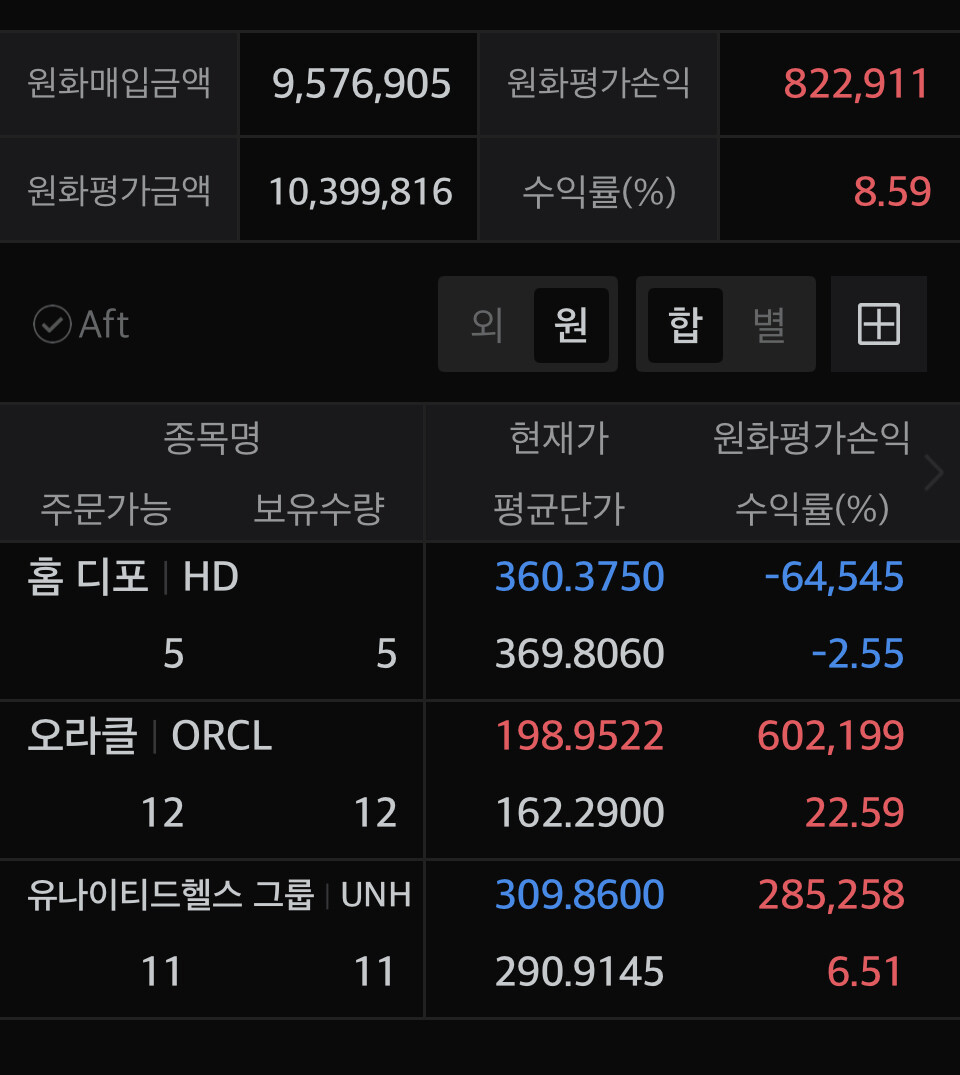960x1075 pixels.
Task: Click the summary 수익률(%) label
Action: point(599,191)
